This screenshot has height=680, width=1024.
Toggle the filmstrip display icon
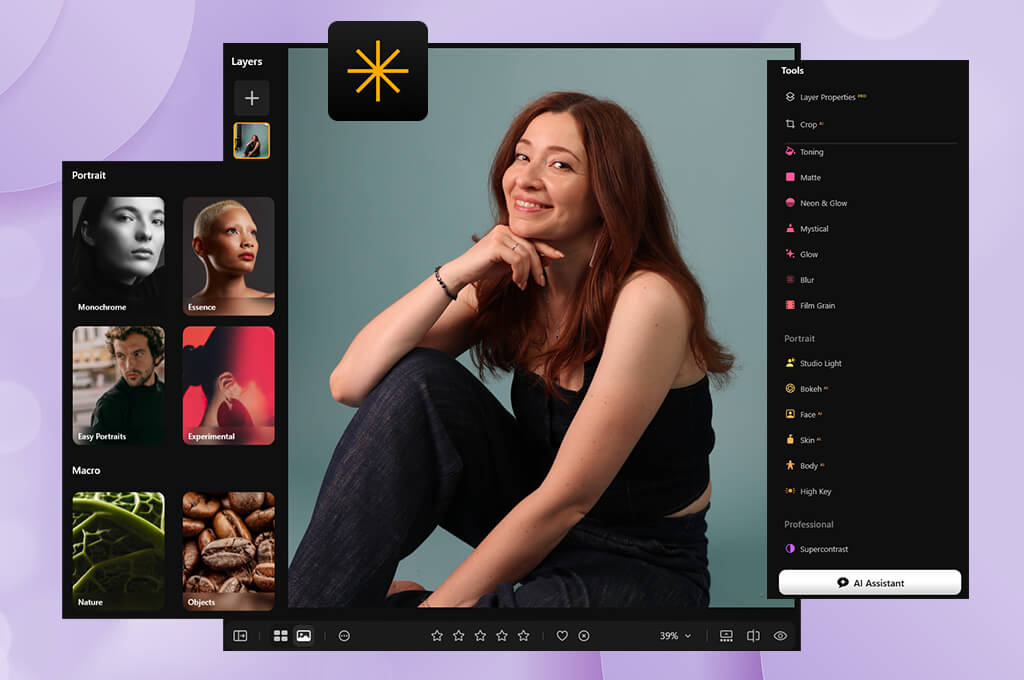726,636
